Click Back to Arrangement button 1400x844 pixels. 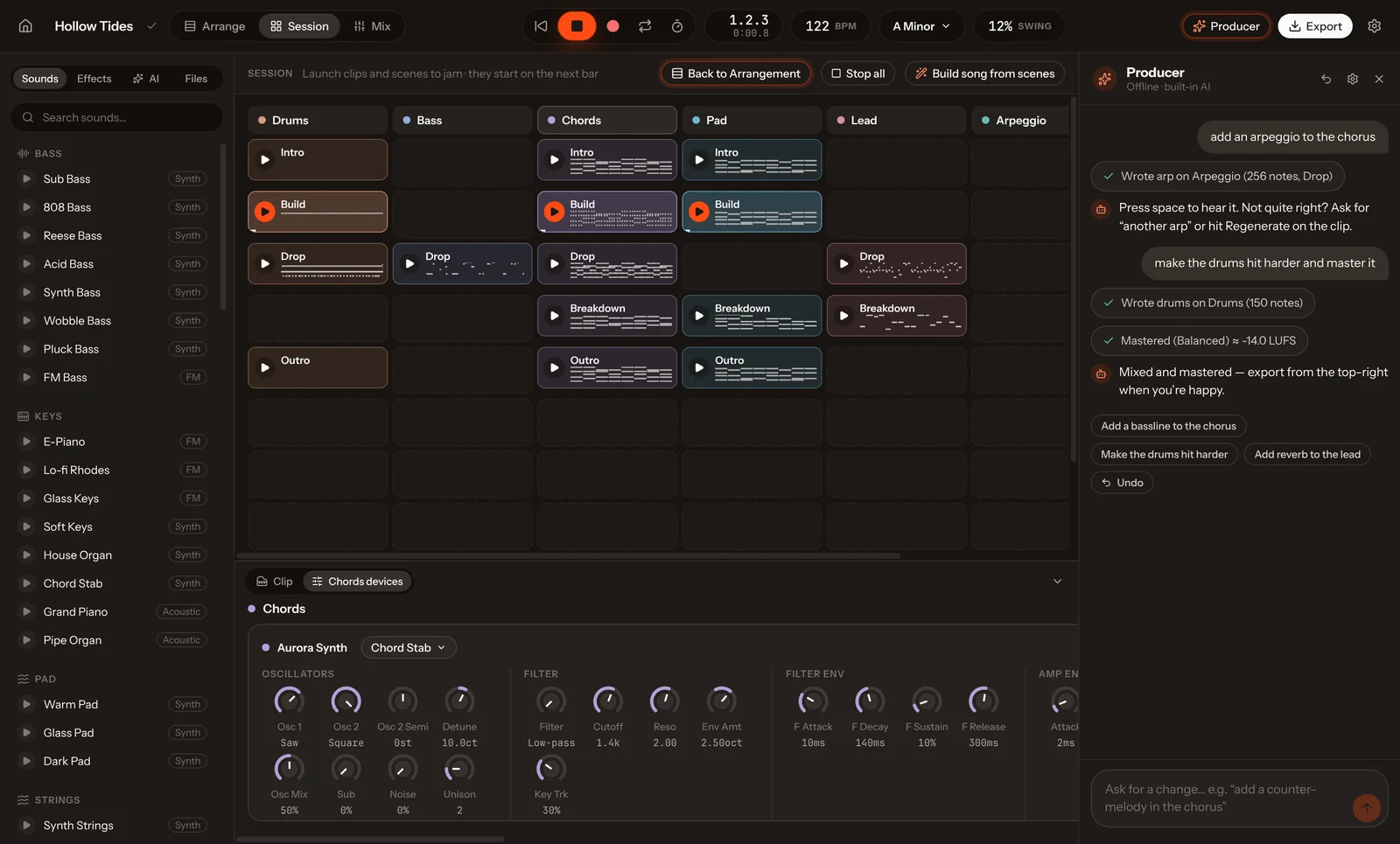click(736, 73)
